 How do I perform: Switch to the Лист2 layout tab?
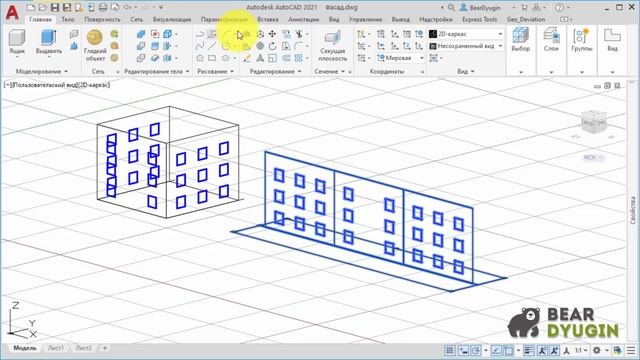point(83,348)
